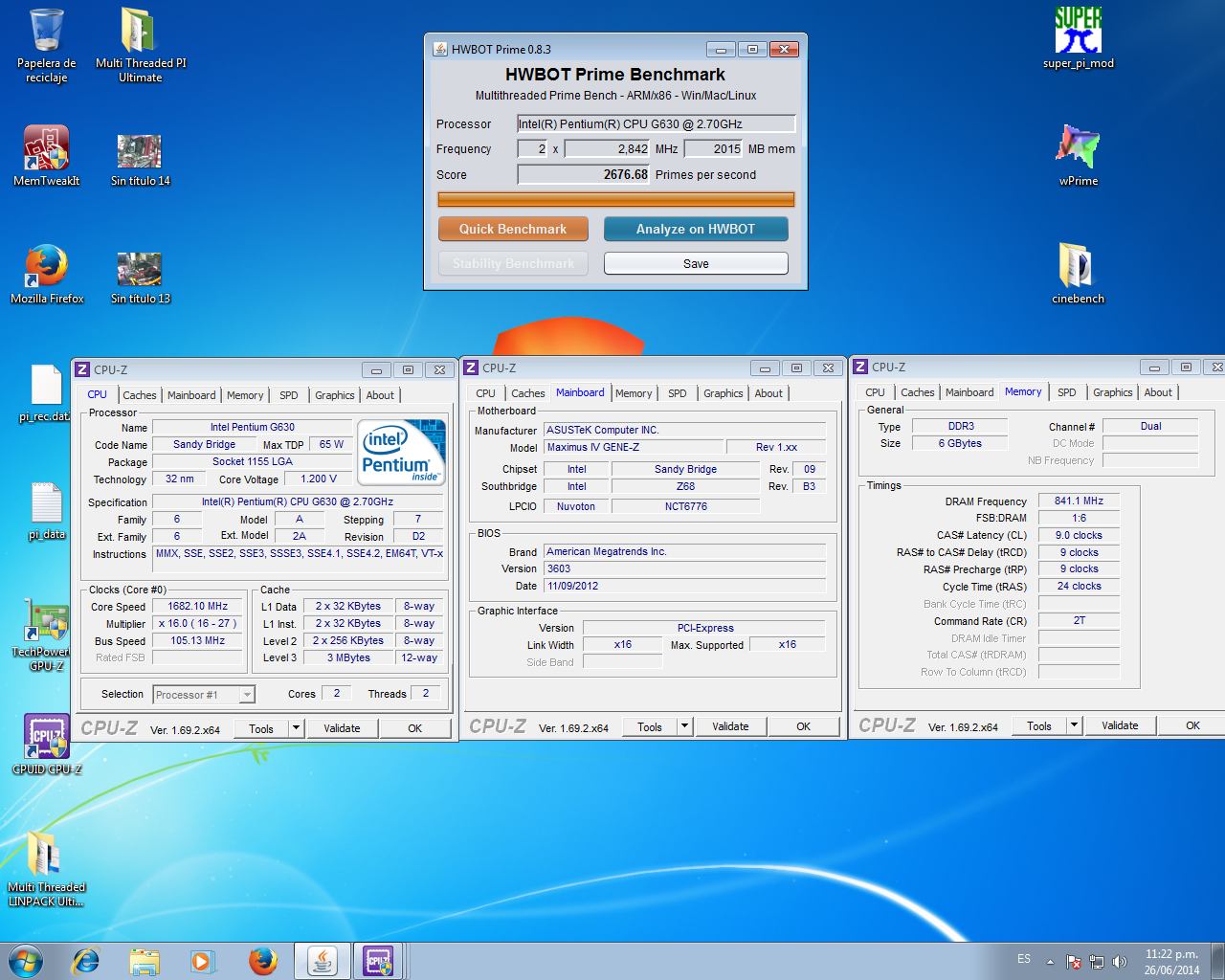Image resolution: width=1225 pixels, height=980 pixels.
Task: Open the volume speaker tray icon
Action: (x=1120, y=962)
